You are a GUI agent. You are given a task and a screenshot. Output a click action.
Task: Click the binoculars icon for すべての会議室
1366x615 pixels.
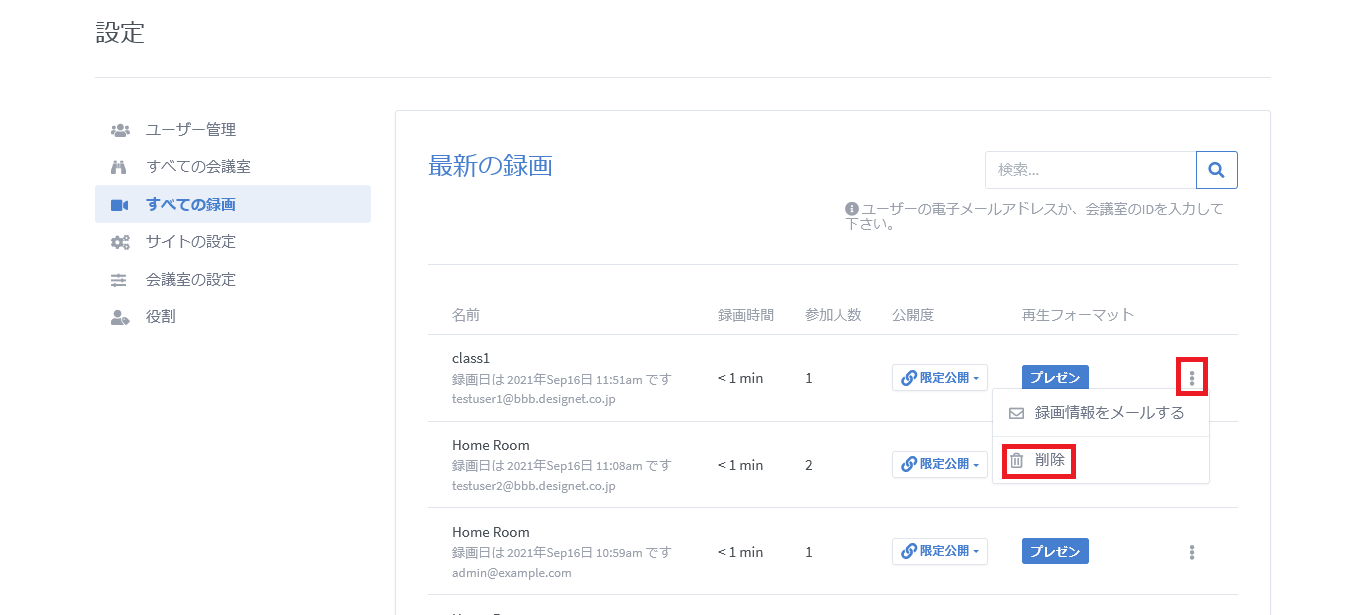click(x=120, y=167)
